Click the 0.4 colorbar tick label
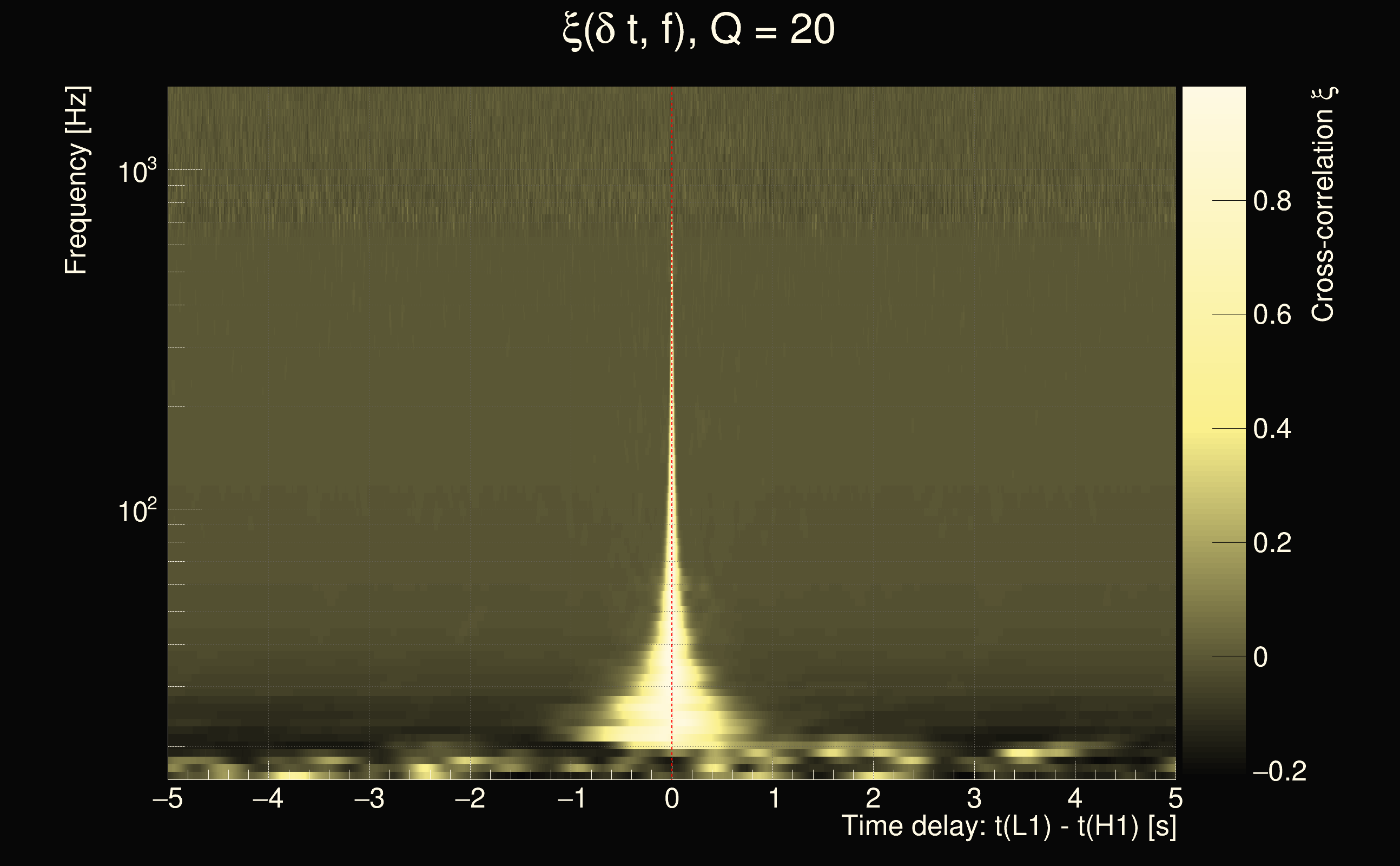Image resolution: width=1400 pixels, height=866 pixels. point(1272,429)
